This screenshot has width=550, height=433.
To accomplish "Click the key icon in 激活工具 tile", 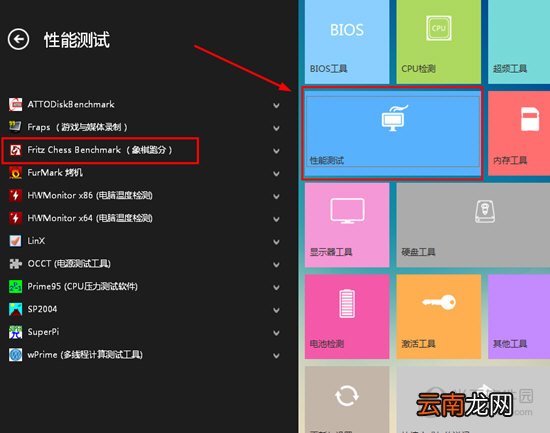I will [439, 302].
